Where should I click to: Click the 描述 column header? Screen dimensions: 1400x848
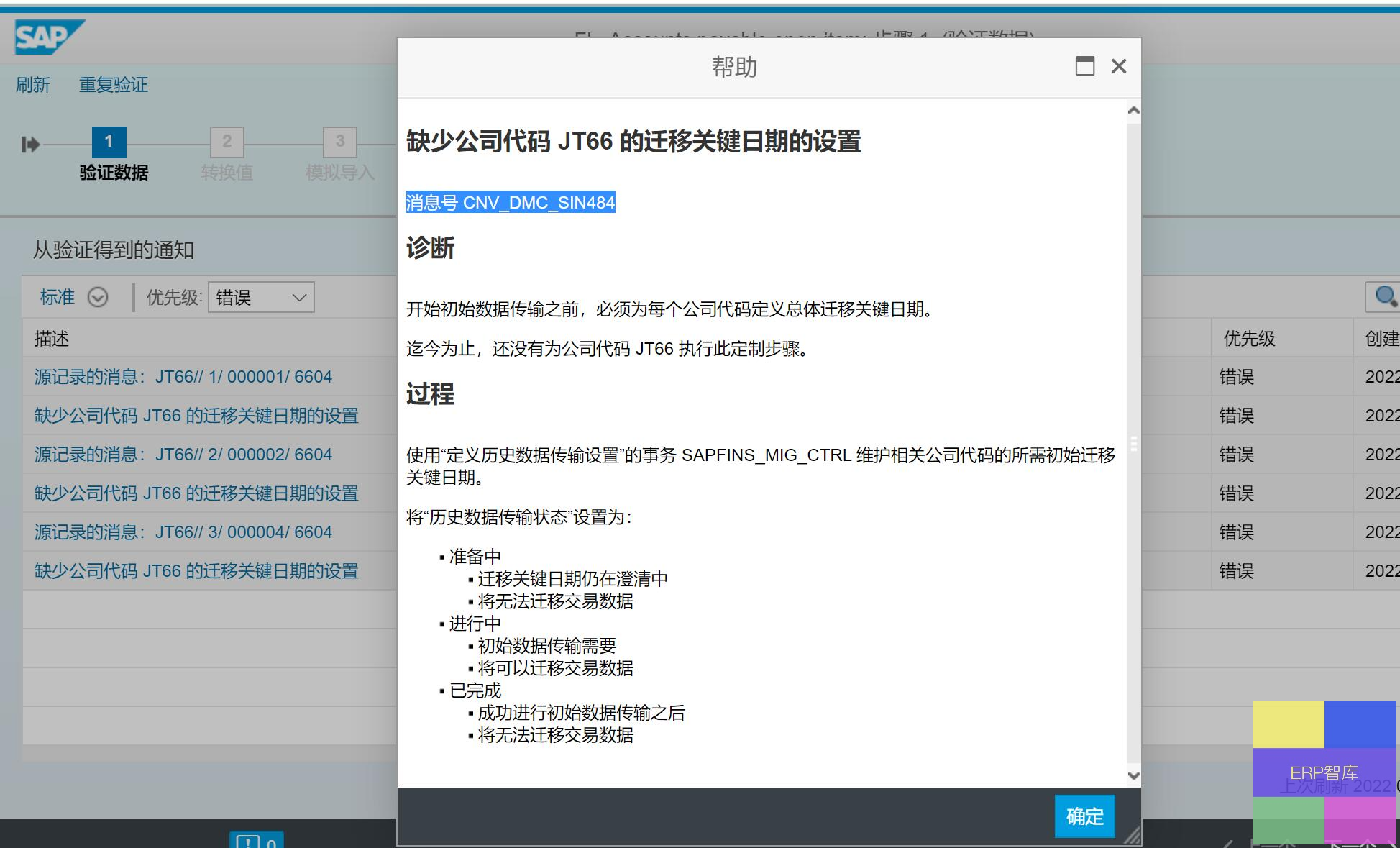[x=52, y=339]
